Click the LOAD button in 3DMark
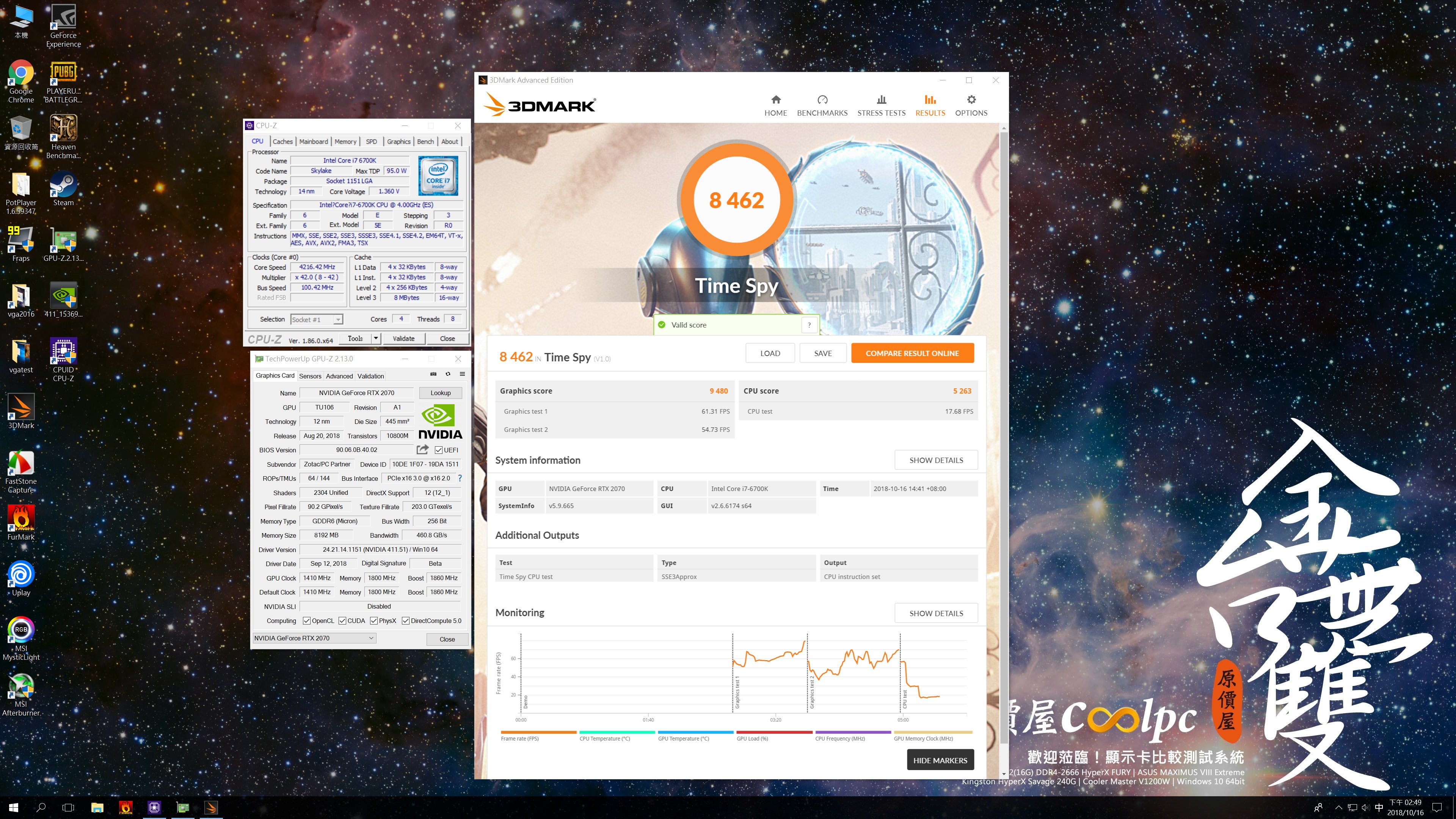 [770, 353]
